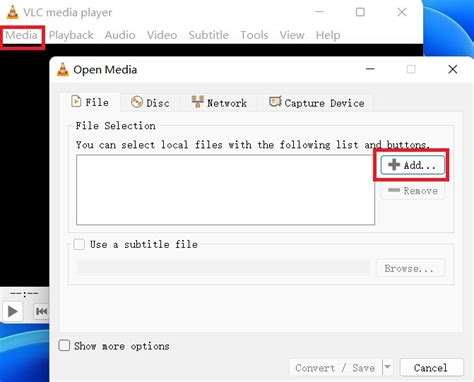Open the Help menu
This screenshot has width=474, height=382.
pos(328,35)
